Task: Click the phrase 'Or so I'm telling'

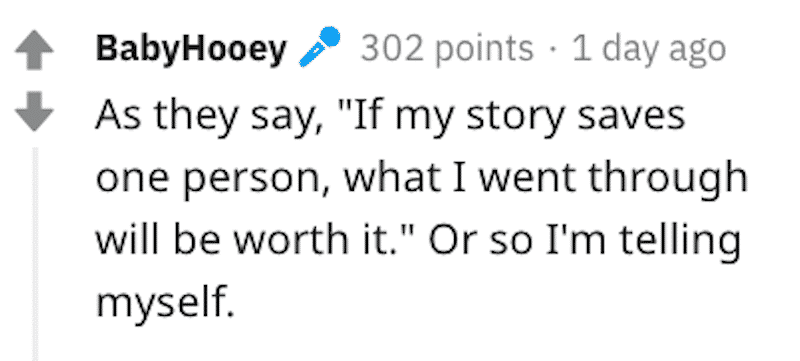Action: (584, 239)
